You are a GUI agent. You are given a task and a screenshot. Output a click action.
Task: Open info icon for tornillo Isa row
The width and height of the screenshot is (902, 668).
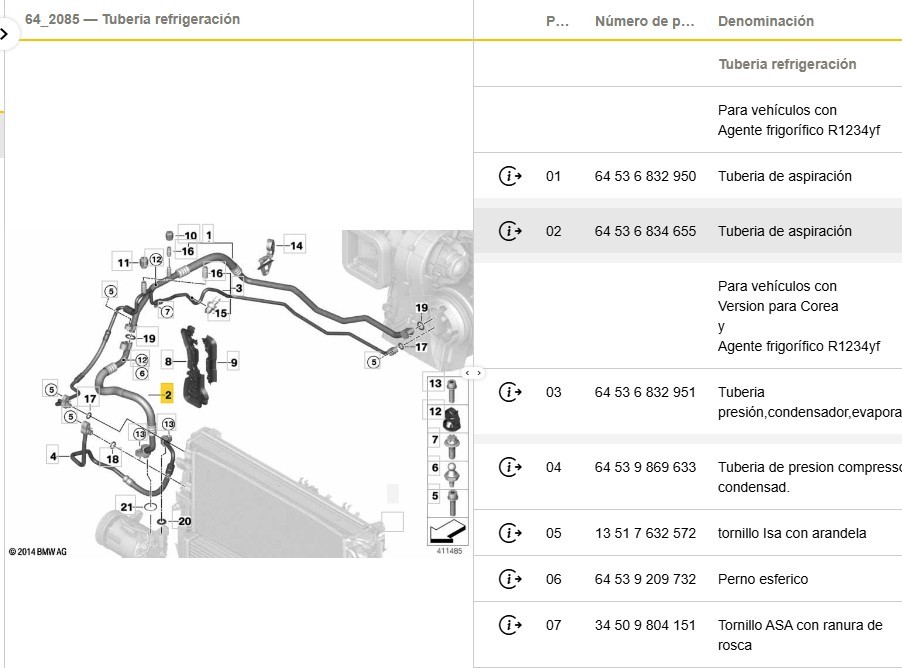point(510,533)
